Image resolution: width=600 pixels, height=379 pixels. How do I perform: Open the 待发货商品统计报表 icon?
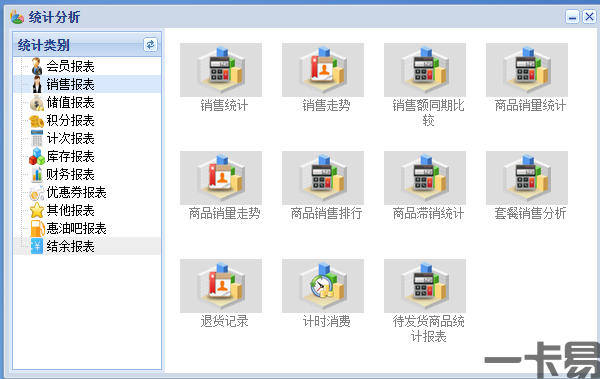click(x=425, y=286)
